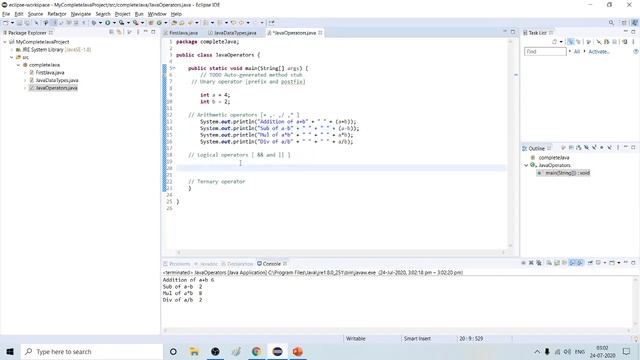The image size is (640, 360).
Task: Select FirstJava.java in Package Explorer
Action: pos(50,73)
